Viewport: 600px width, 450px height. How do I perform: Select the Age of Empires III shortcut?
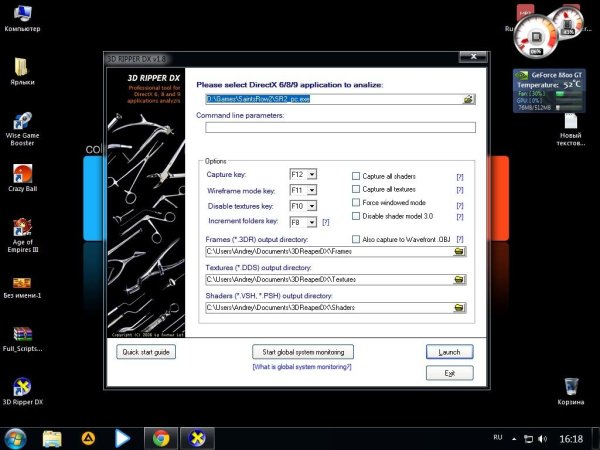pyautogui.click(x=22, y=235)
